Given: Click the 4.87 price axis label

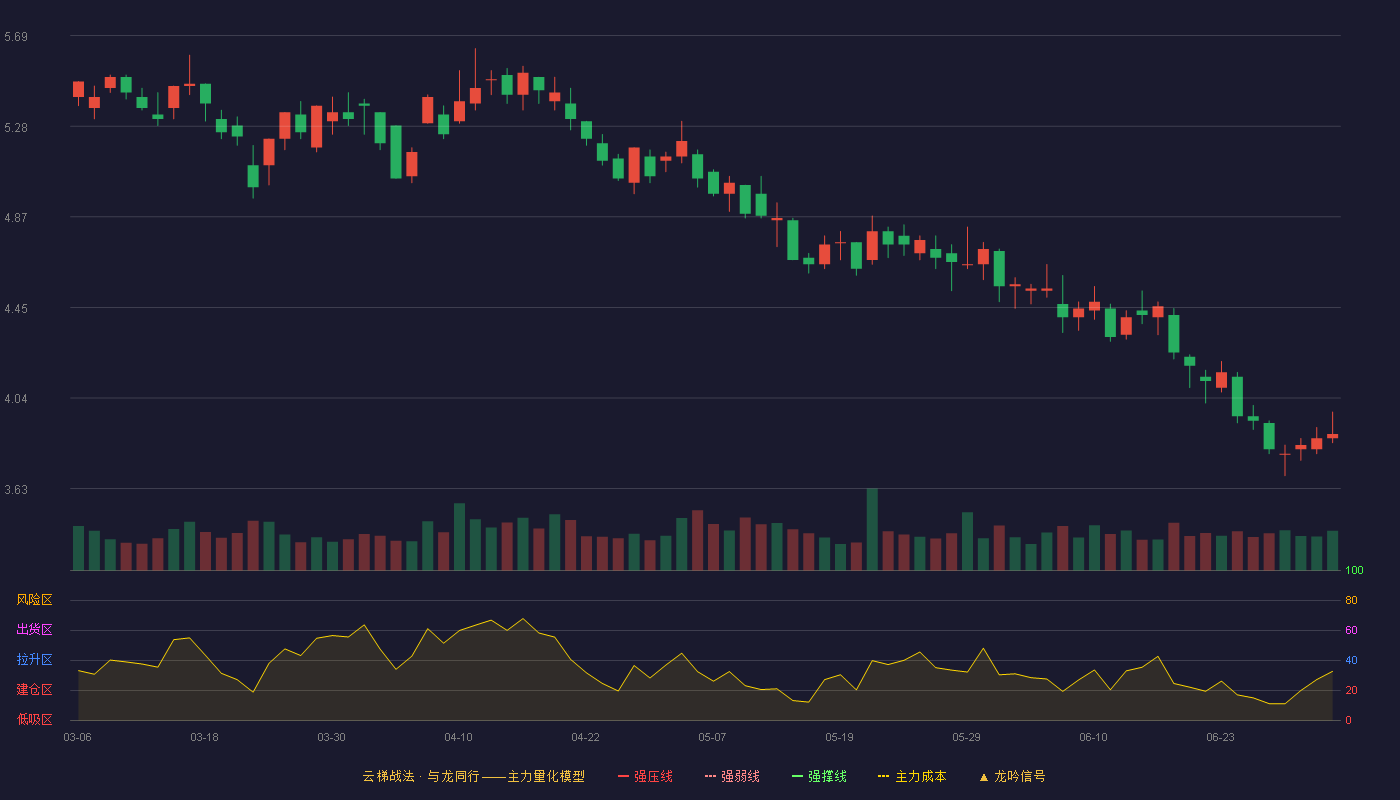Looking at the screenshot, I should (x=16, y=218).
